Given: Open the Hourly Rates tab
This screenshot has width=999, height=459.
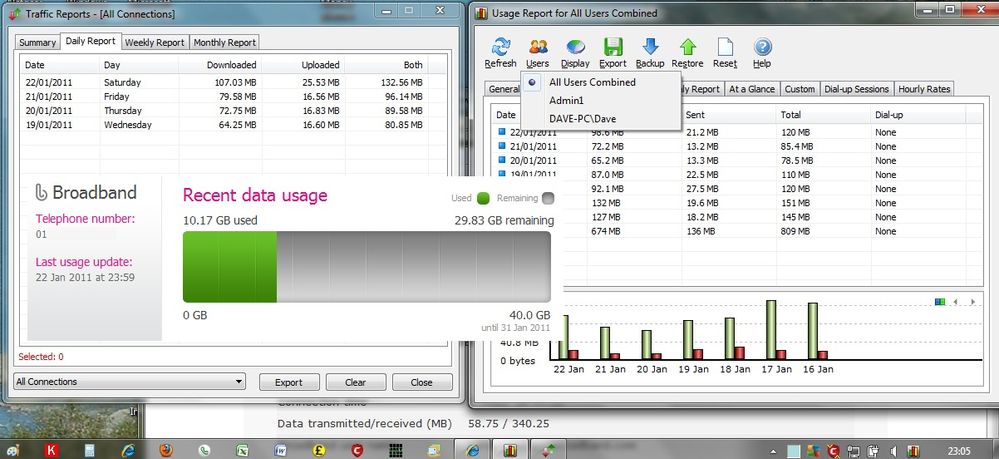Looking at the screenshot, I should pos(924,89).
